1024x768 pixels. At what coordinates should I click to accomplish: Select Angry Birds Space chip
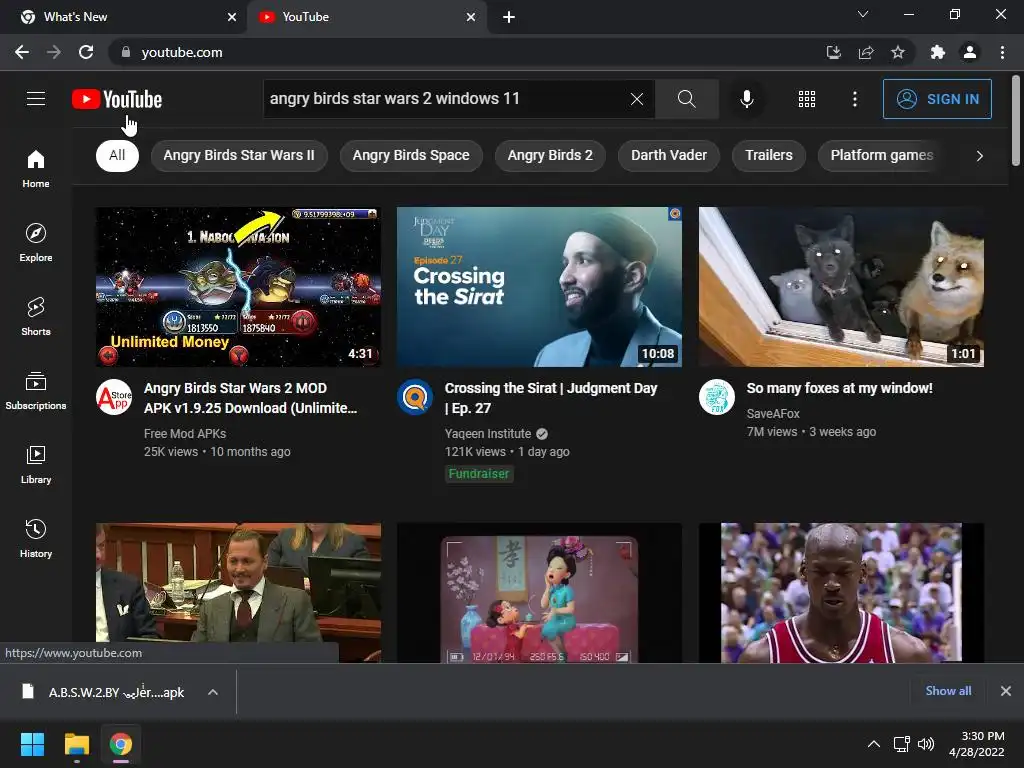(411, 155)
